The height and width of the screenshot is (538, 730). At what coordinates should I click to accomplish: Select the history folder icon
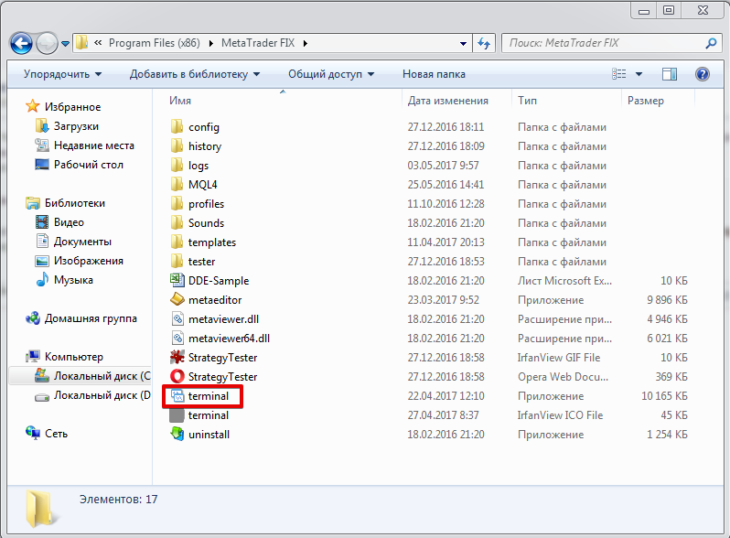click(176, 146)
